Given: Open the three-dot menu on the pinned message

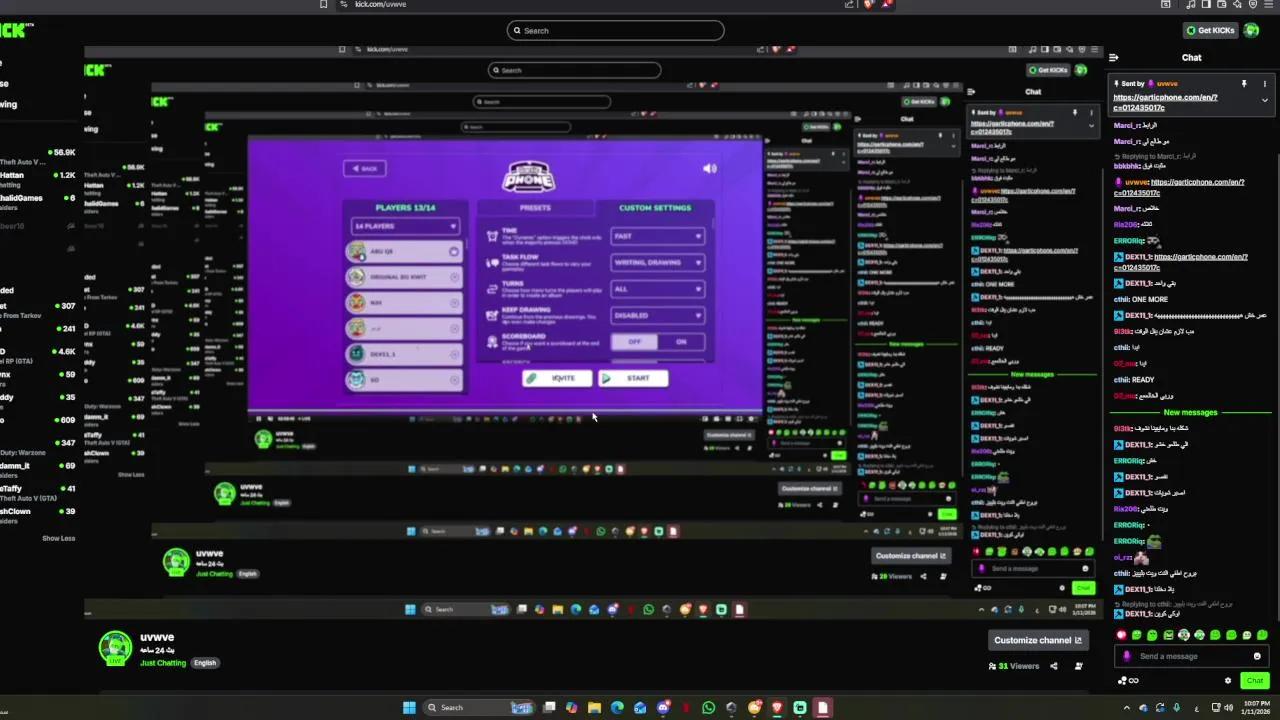Looking at the screenshot, I should pyautogui.click(x=1264, y=84).
